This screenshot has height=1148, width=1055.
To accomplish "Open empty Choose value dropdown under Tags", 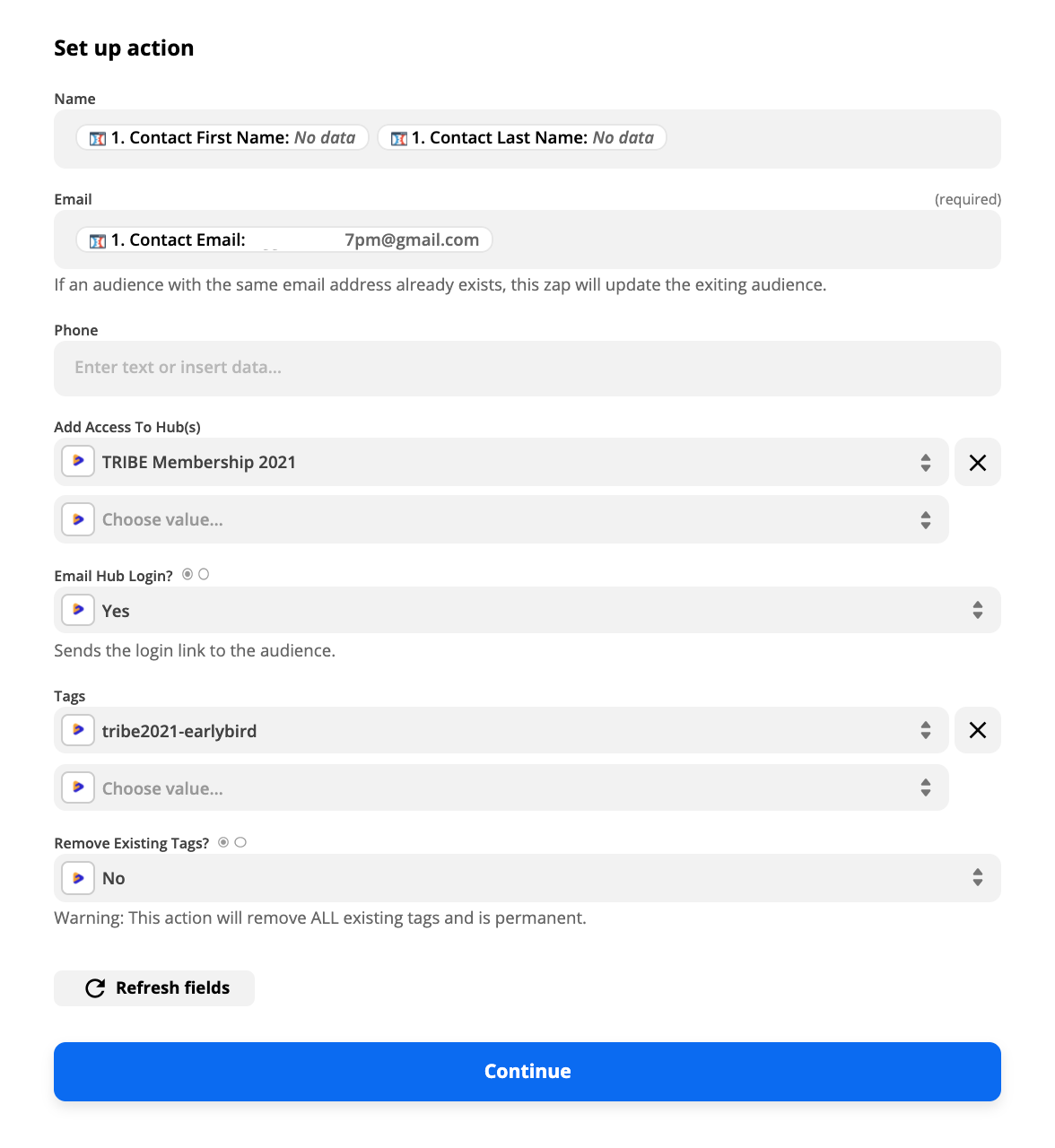I will tap(501, 787).
